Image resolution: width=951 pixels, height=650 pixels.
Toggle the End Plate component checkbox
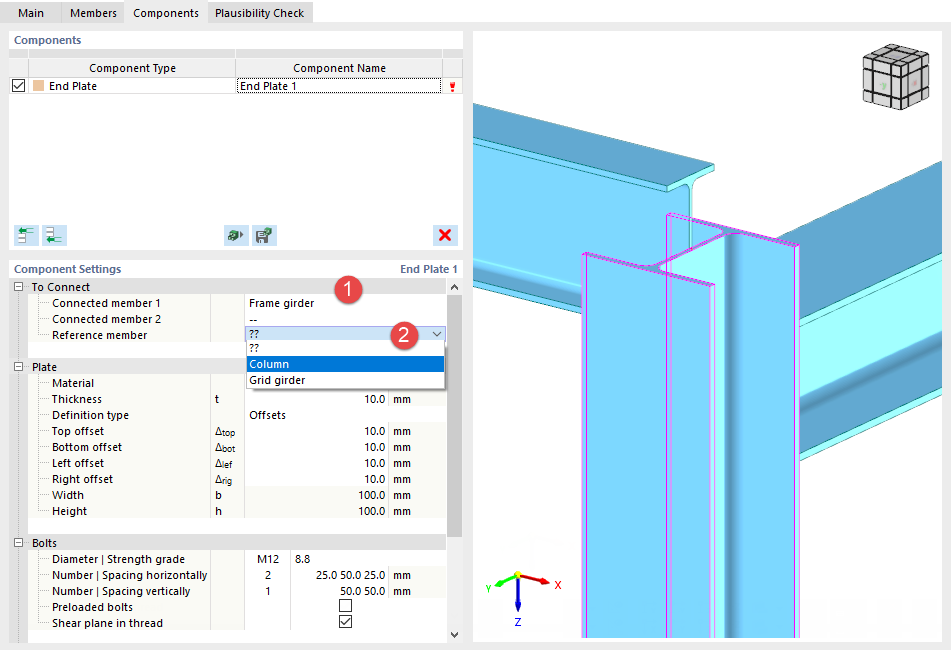point(18,85)
